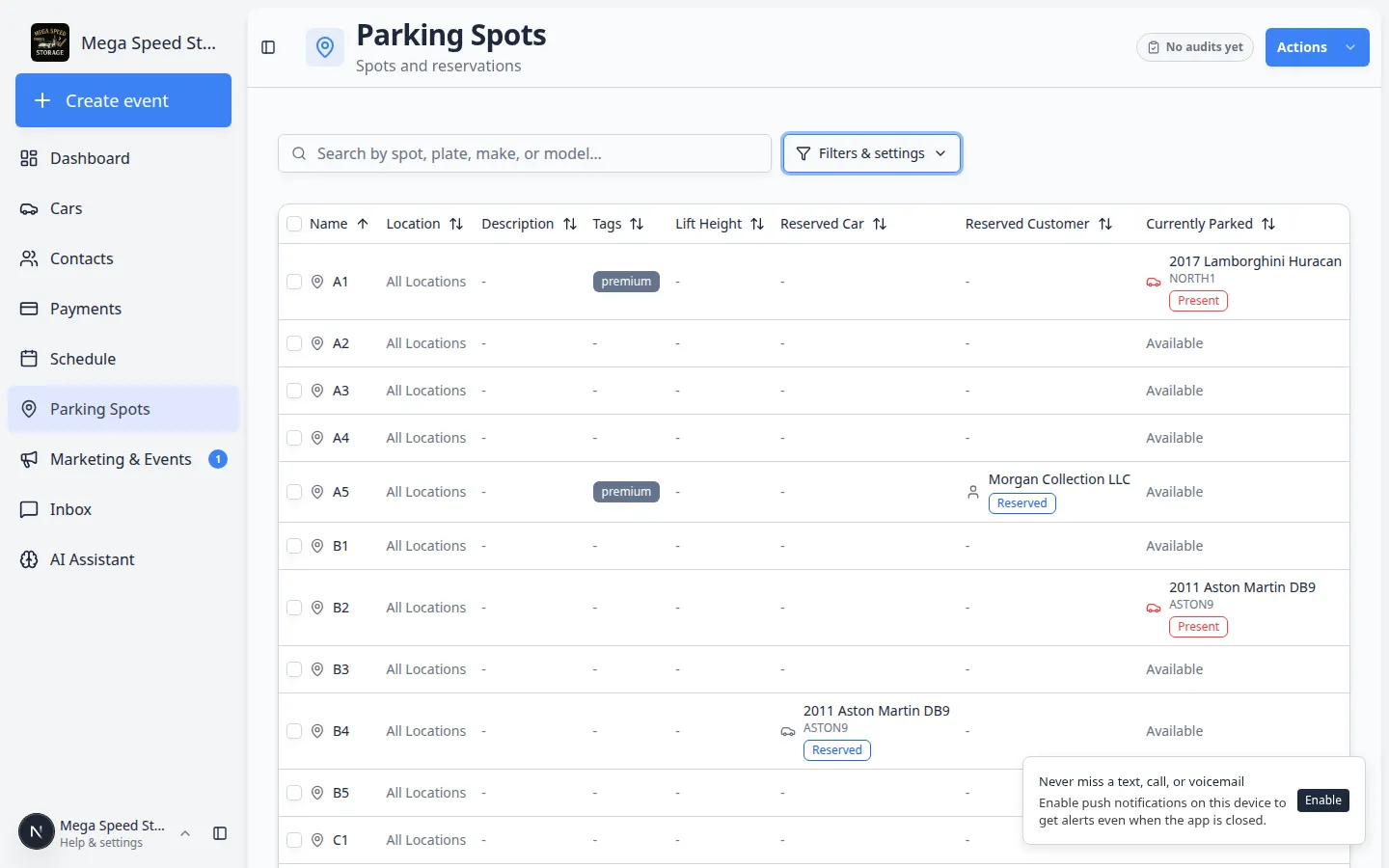Click the premium tag in row A5

pyautogui.click(x=626, y=492)
